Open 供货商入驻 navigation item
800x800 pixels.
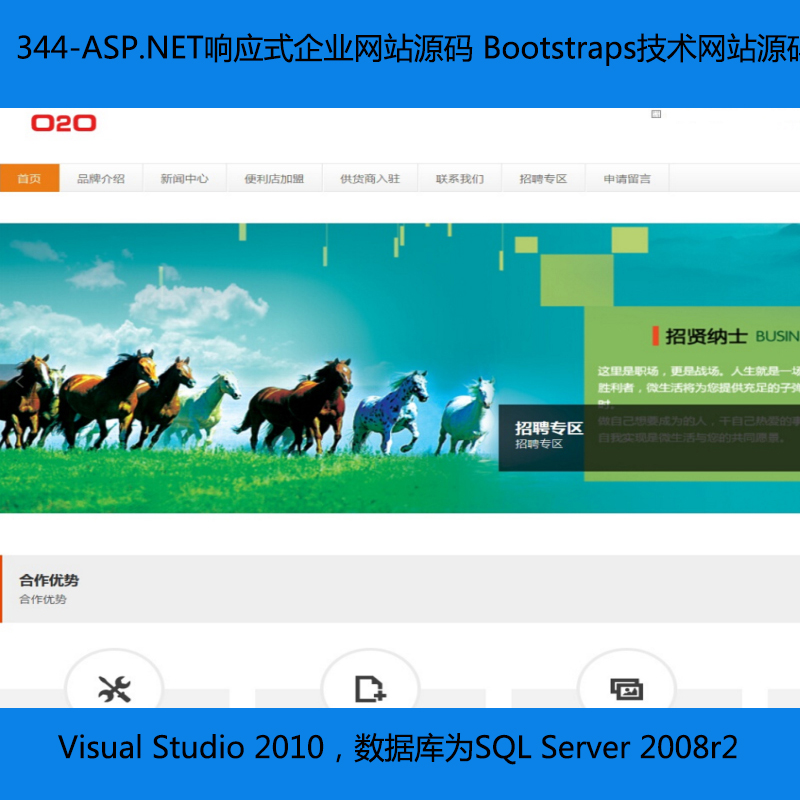coord(369,178)
